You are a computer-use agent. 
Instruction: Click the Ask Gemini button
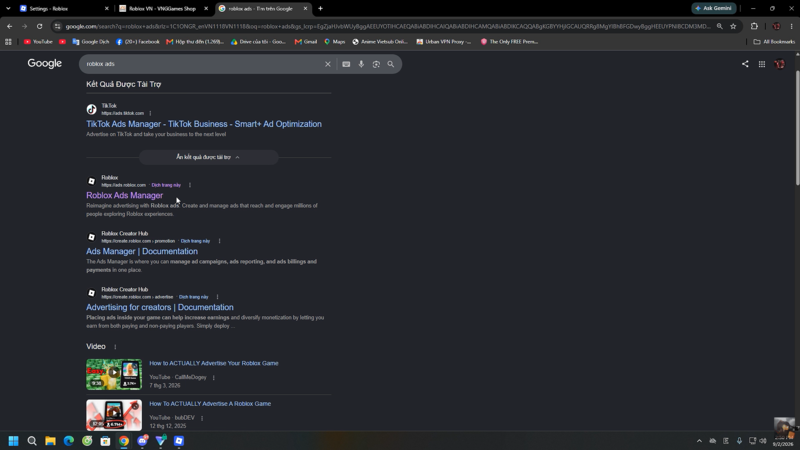click(714, 8)
